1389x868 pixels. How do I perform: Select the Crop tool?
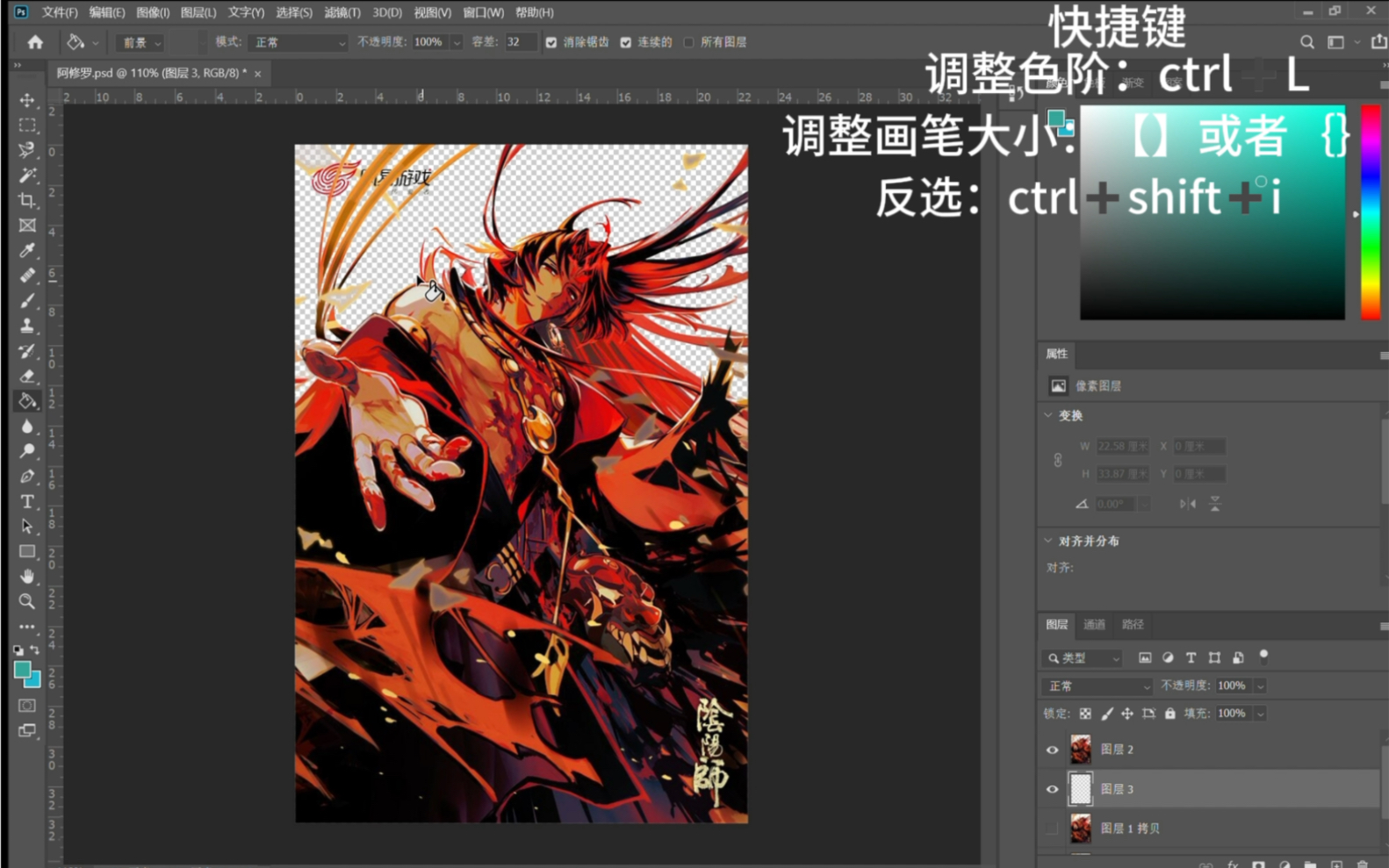27,200
